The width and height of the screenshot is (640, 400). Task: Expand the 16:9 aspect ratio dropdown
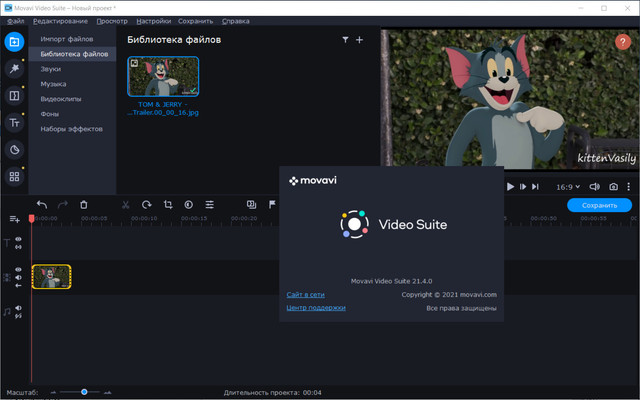(x=568, y=186)
